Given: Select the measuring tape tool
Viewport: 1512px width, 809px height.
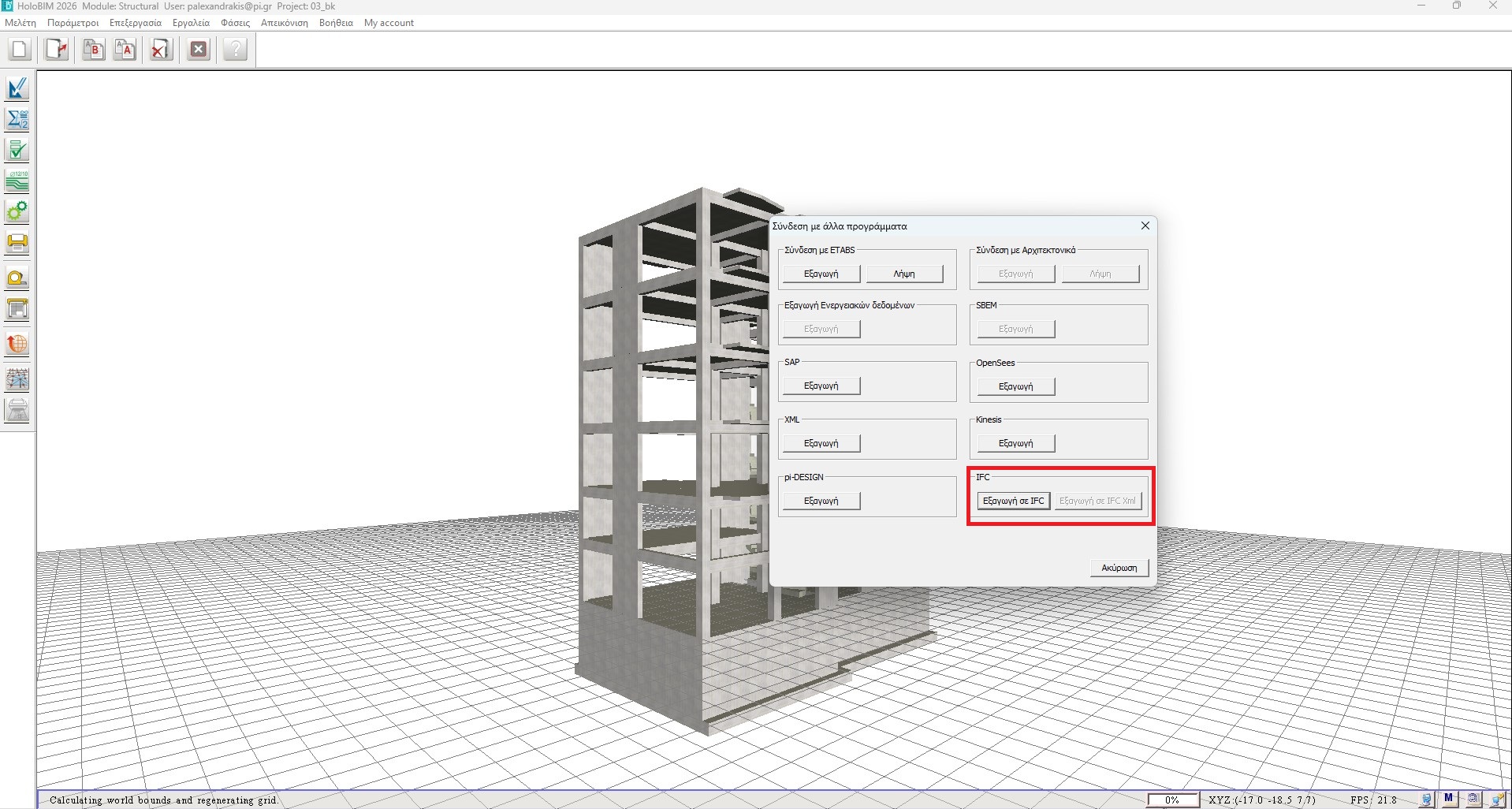Looking at the screenshot, I should coord(17,278).
